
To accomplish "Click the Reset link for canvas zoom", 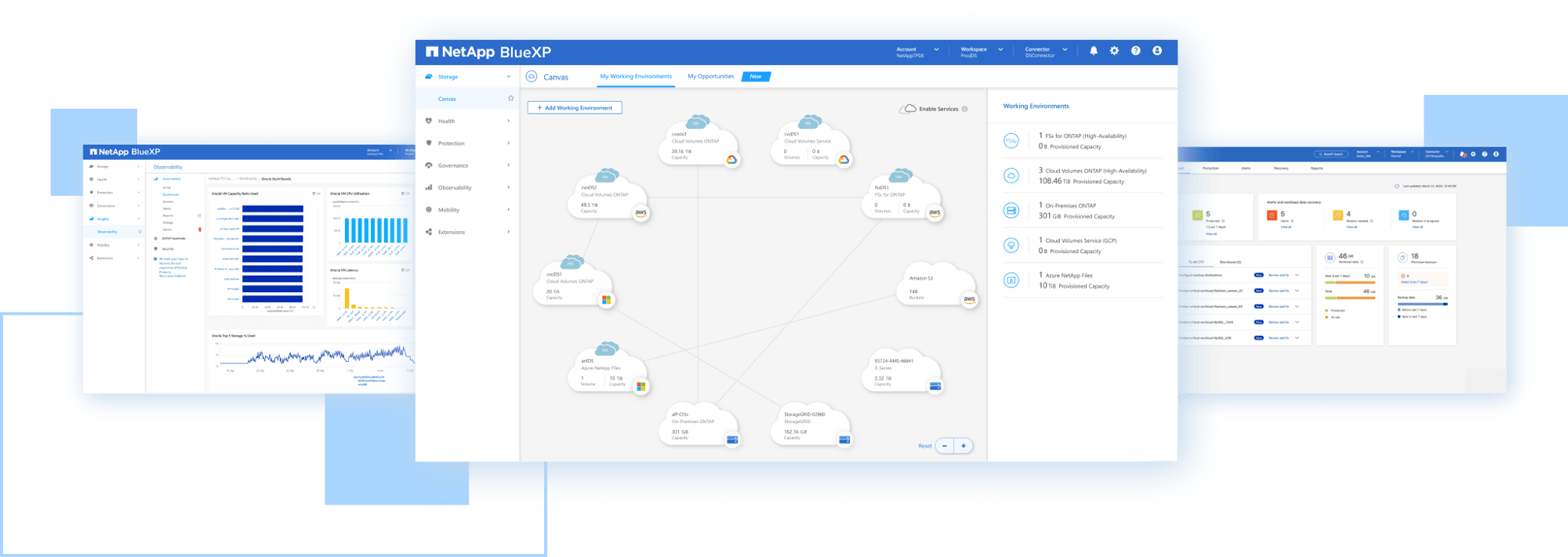I will pyautogui.click(x=924, y=446).
